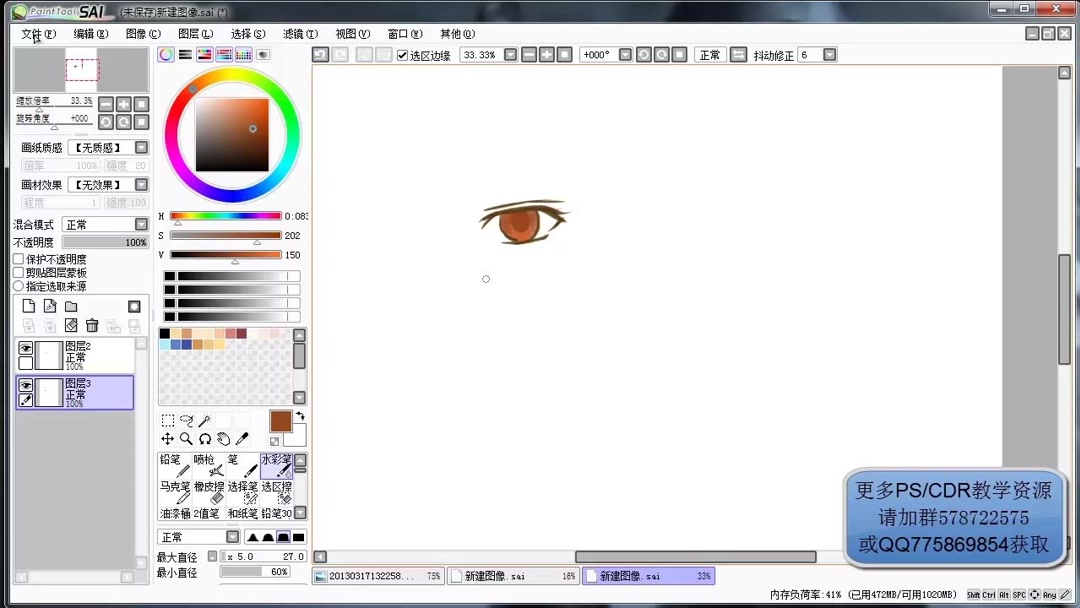Swap foreground and background colors with the arrow
Image resolution: width=1080 pixels, height=608 pixels.
(x=300, y=415)
